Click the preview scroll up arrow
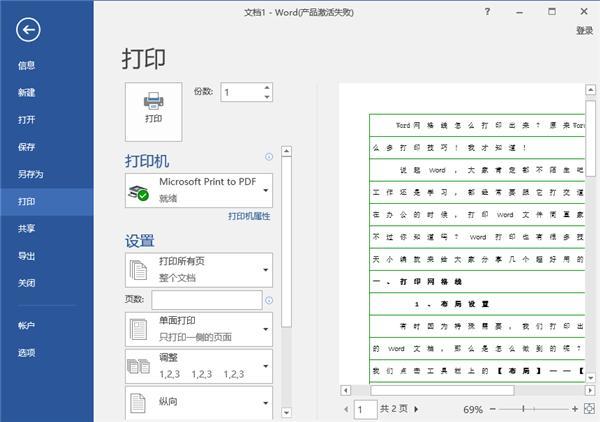This screenshot has height=422, width=600. (x=590, y=90)
